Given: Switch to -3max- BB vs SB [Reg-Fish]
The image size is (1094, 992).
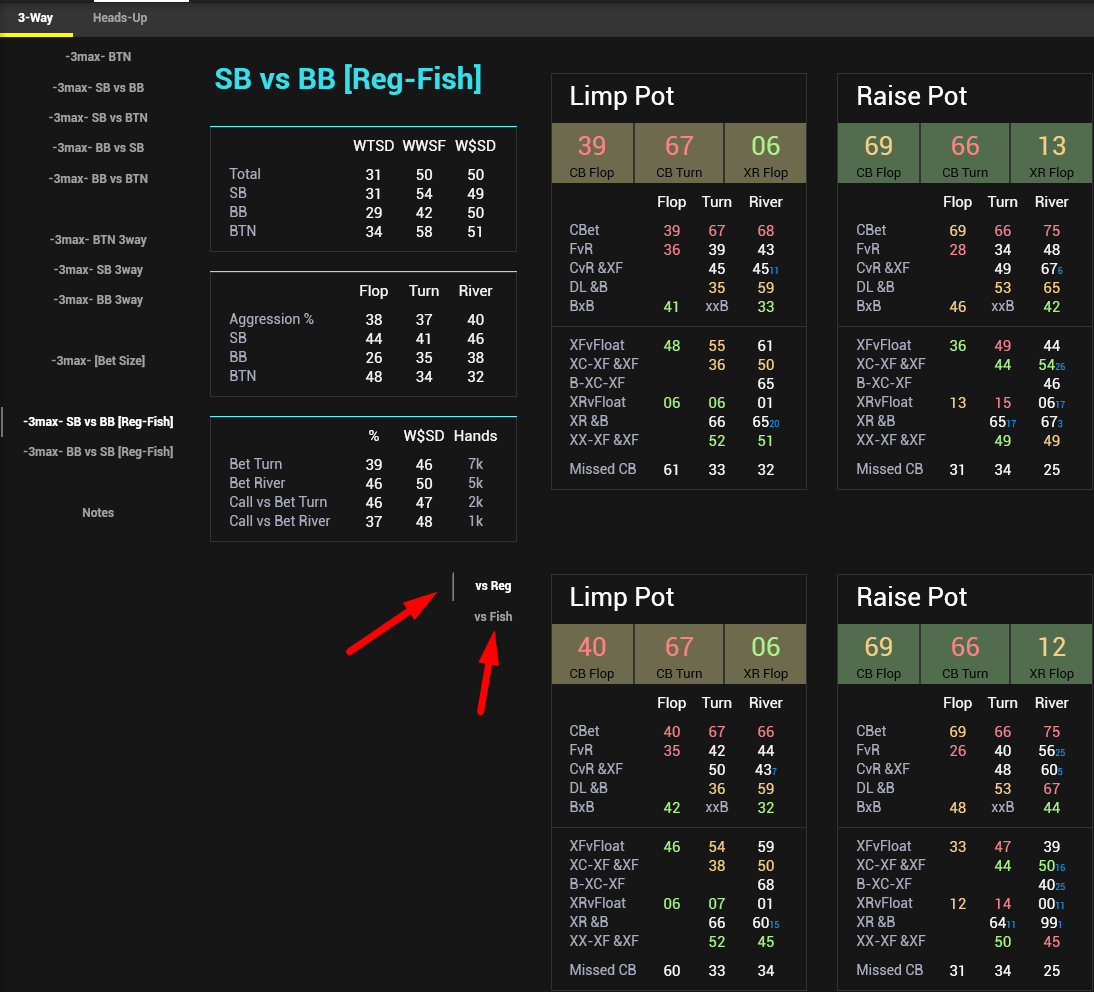Looking at the screenshot, I should pyautogui.click(x=98, y=452).
